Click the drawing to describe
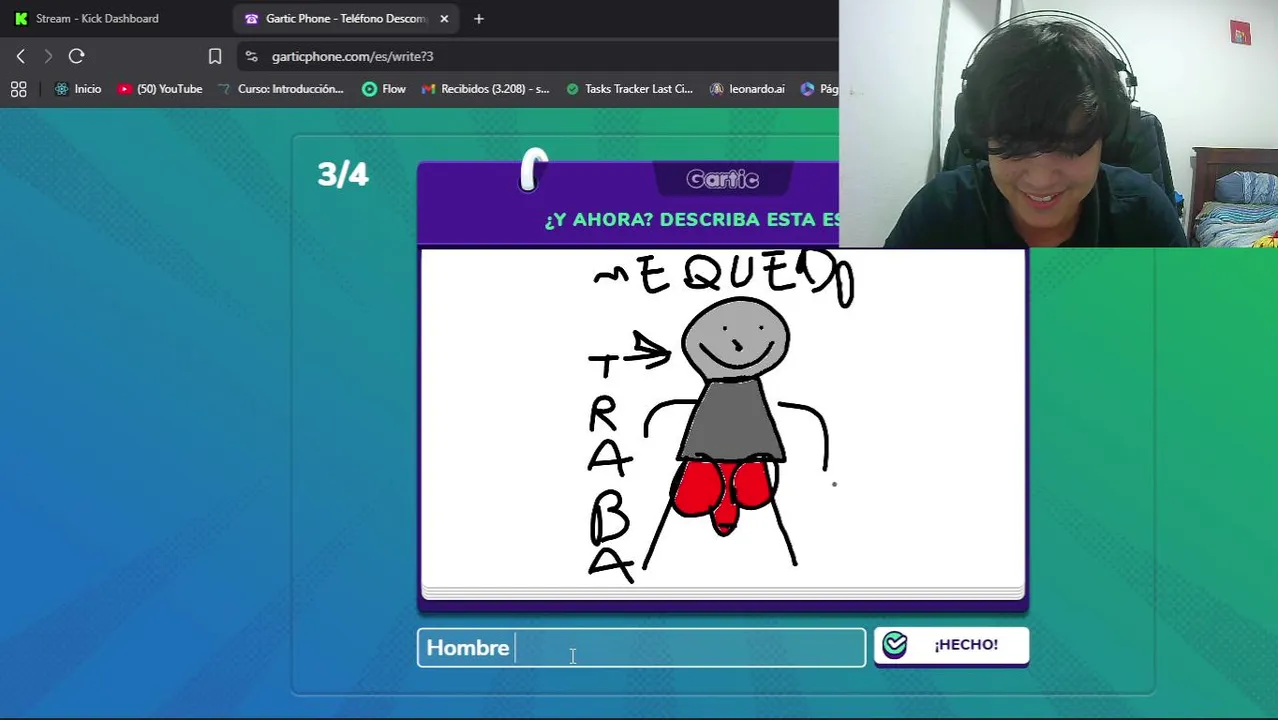Screen dimensions: 1278x720 723,420
